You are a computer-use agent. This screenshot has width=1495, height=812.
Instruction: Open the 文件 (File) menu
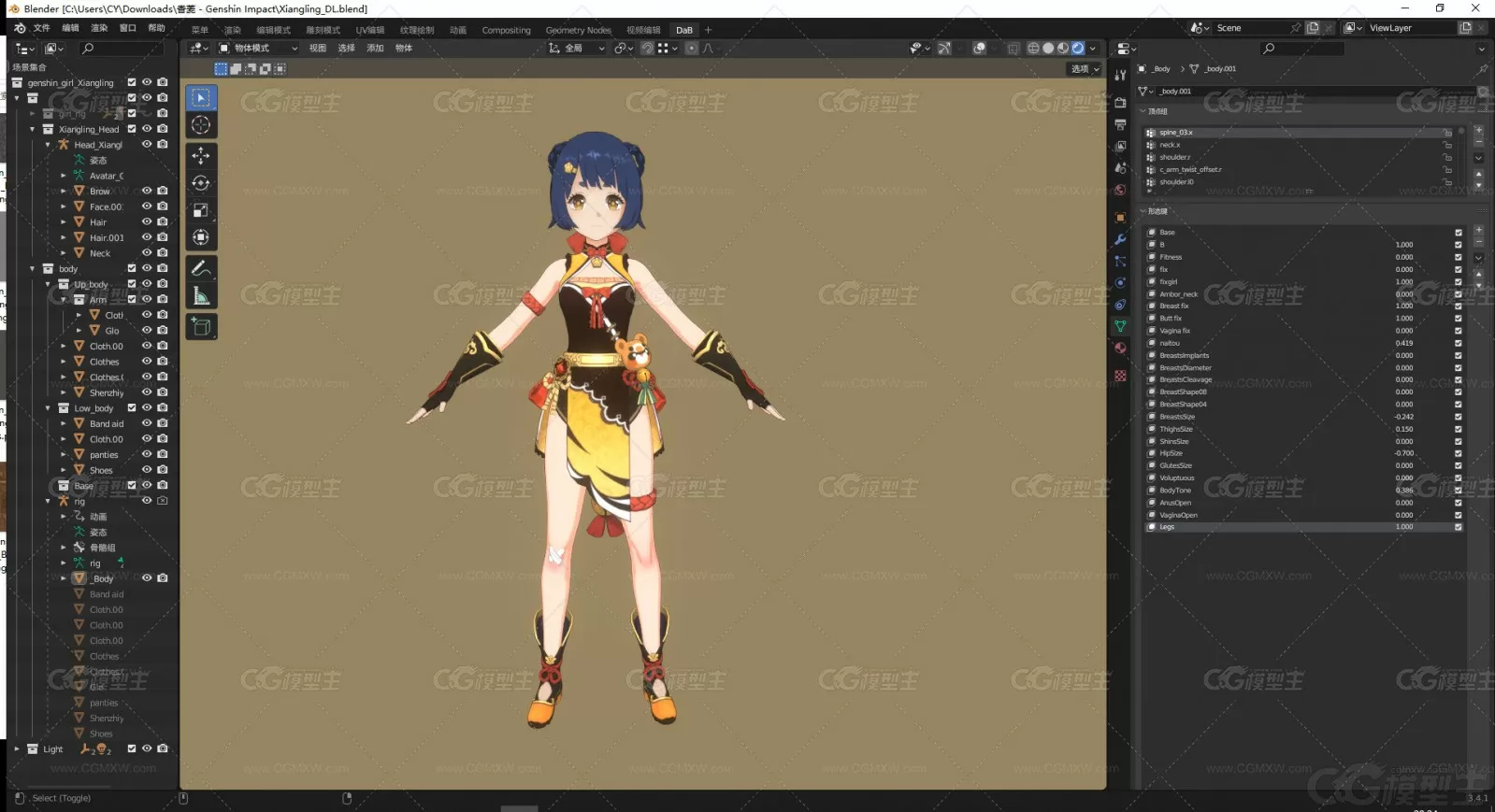(41, 28)
